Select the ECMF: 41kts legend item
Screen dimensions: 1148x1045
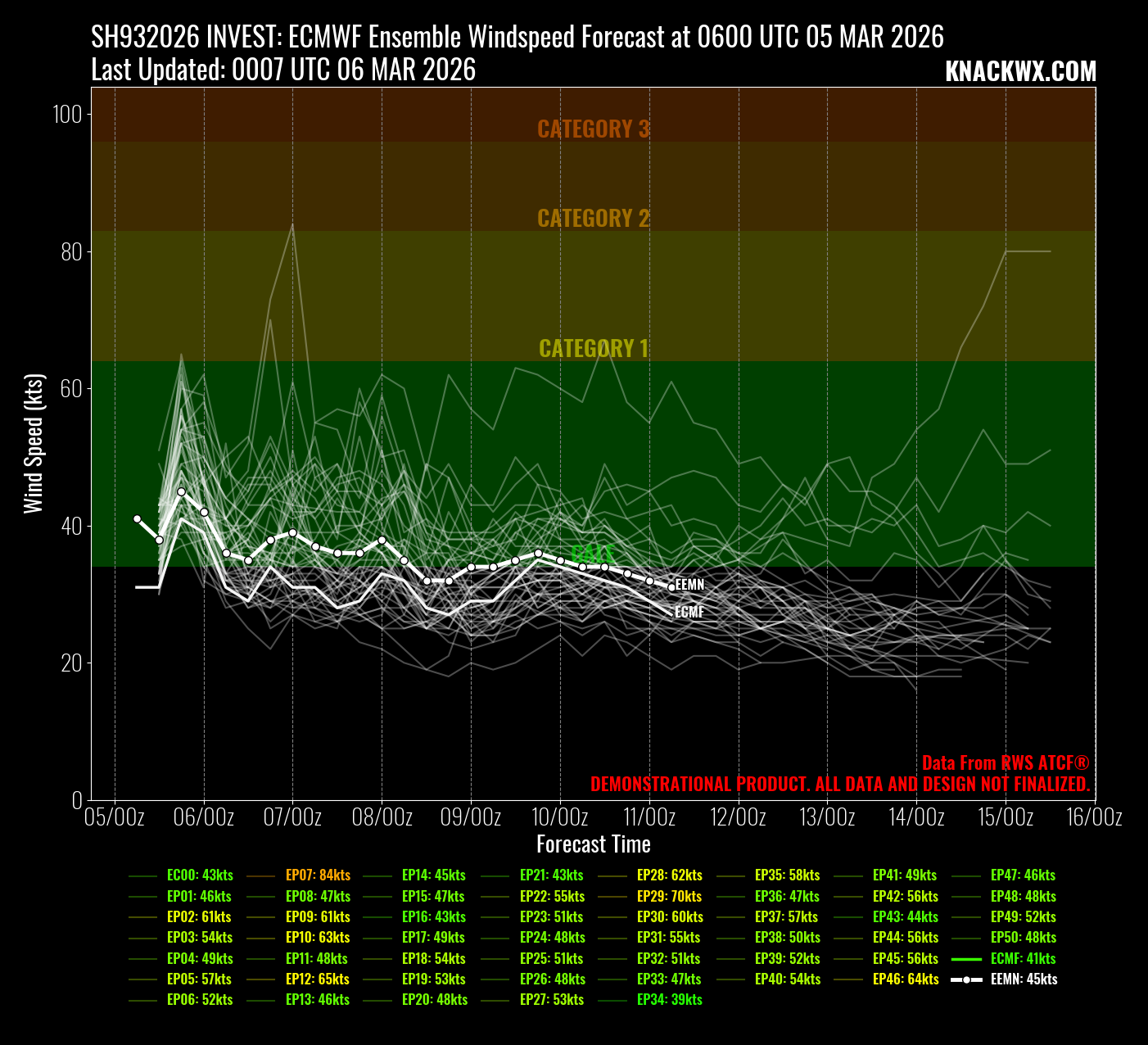click(x=1023, y=958)
